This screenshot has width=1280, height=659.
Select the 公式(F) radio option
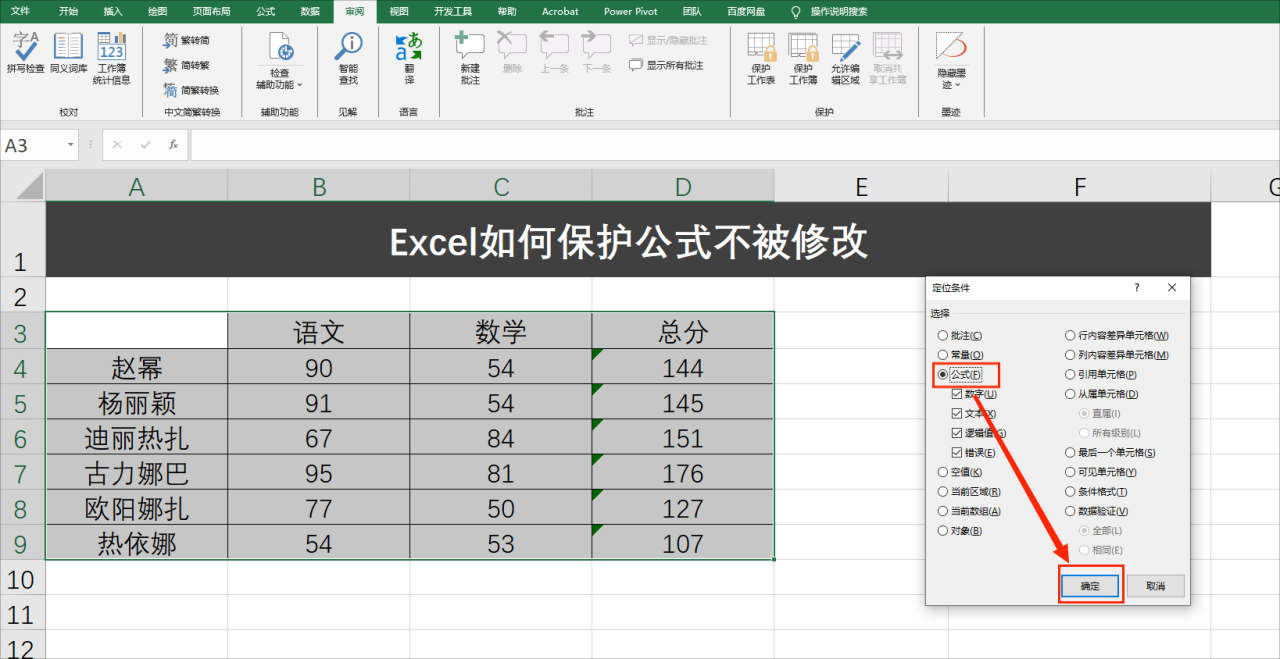point(960,375)
